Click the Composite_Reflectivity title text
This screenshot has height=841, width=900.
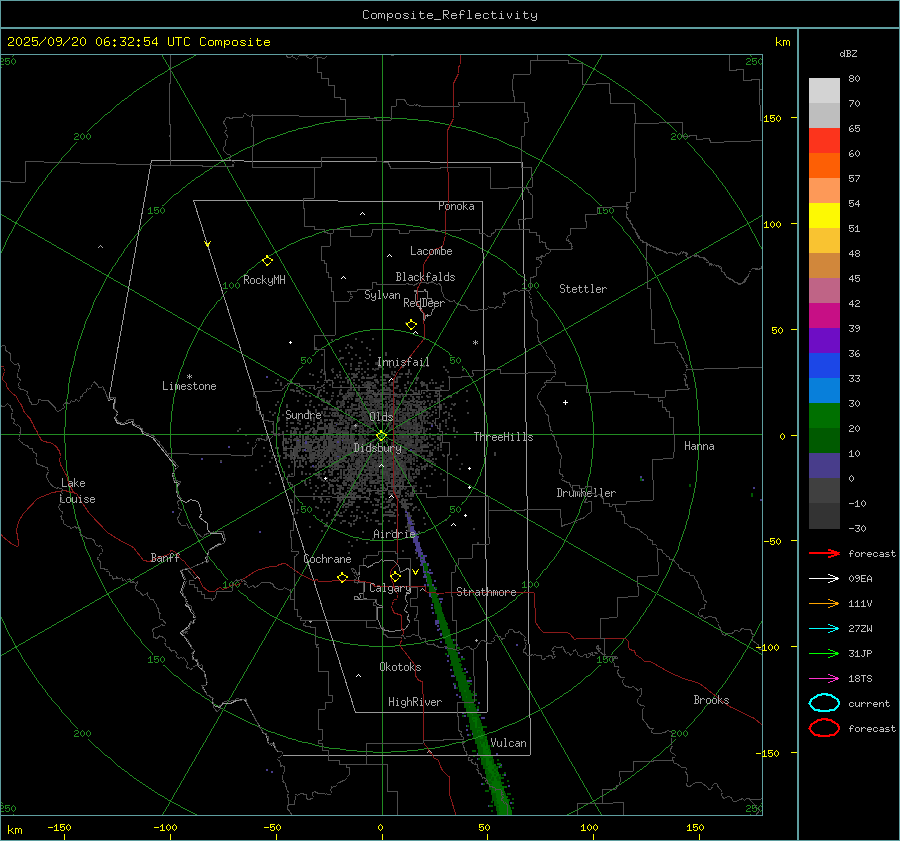[449, 15]
